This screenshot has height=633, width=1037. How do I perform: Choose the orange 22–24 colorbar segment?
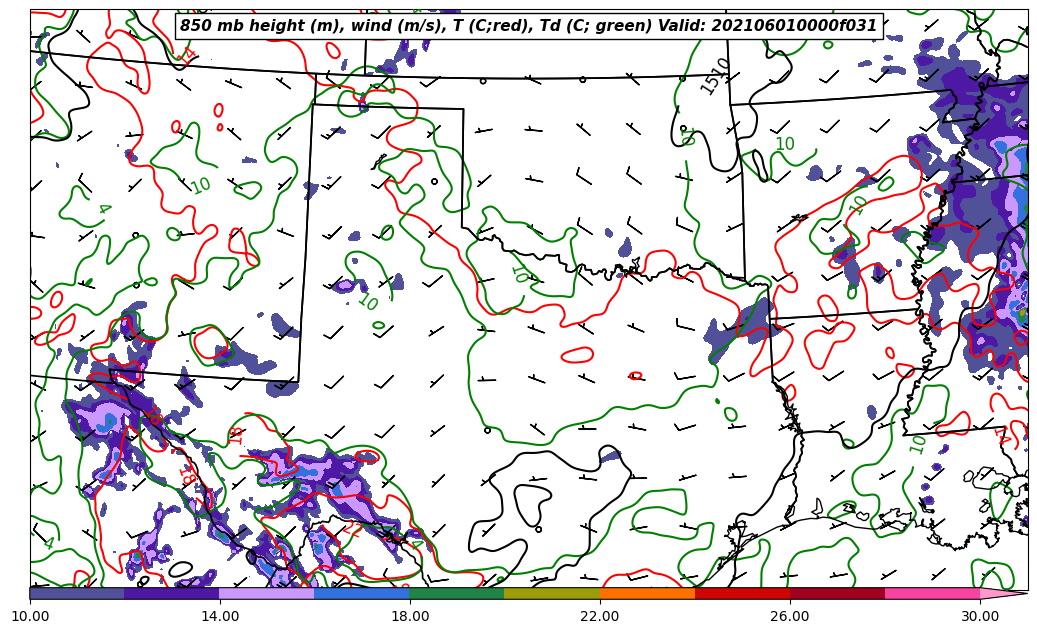coord(647,593)
